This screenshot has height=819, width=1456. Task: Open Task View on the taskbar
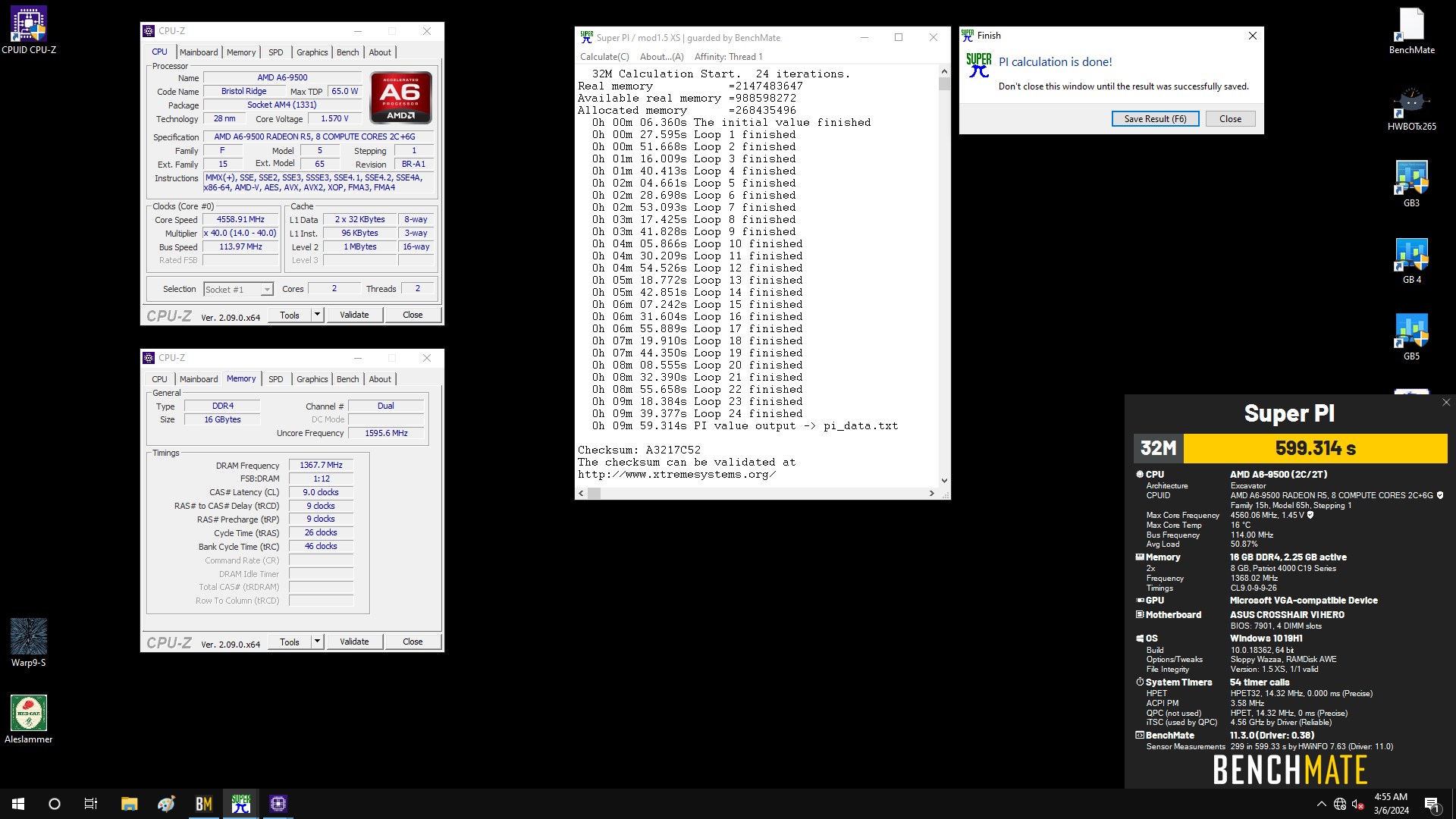91,804
